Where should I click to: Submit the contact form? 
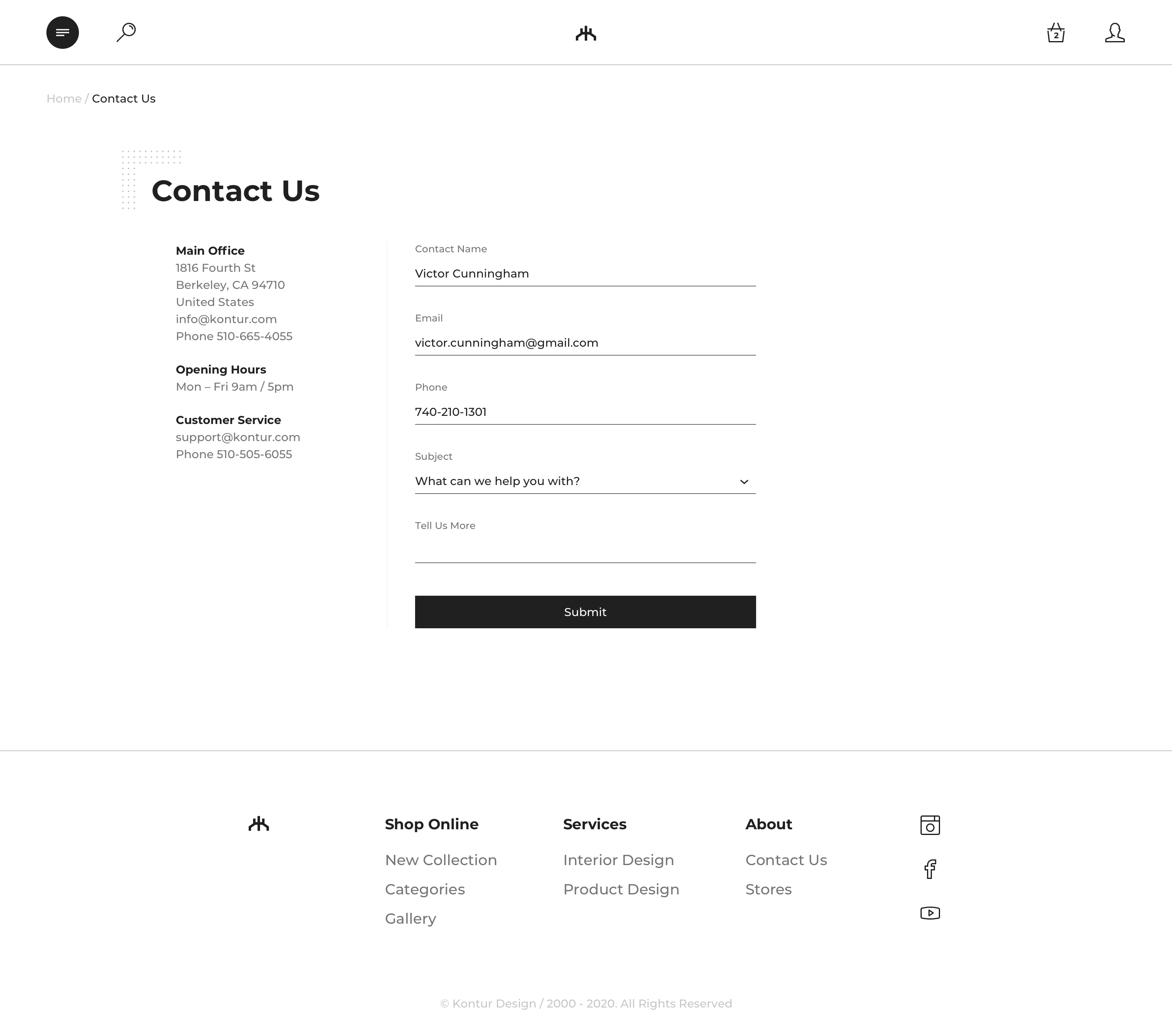click(x=585, y=612)
